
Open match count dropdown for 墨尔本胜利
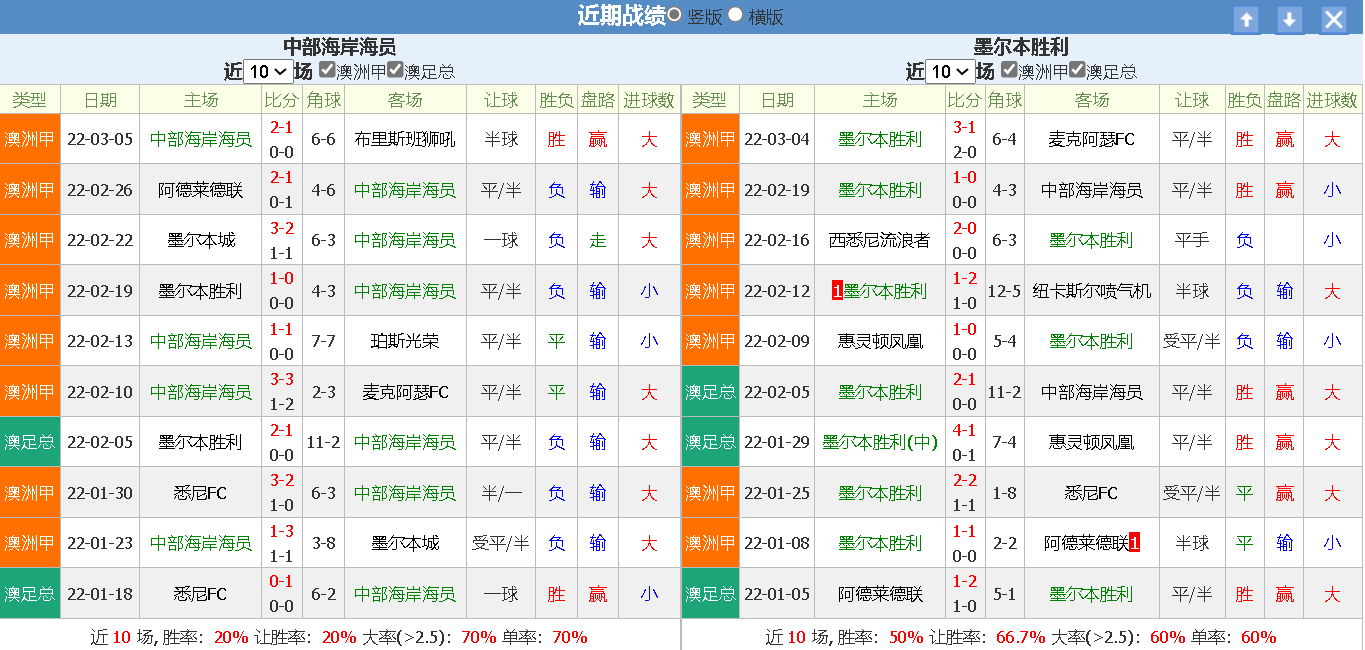[x=950, y=72]
